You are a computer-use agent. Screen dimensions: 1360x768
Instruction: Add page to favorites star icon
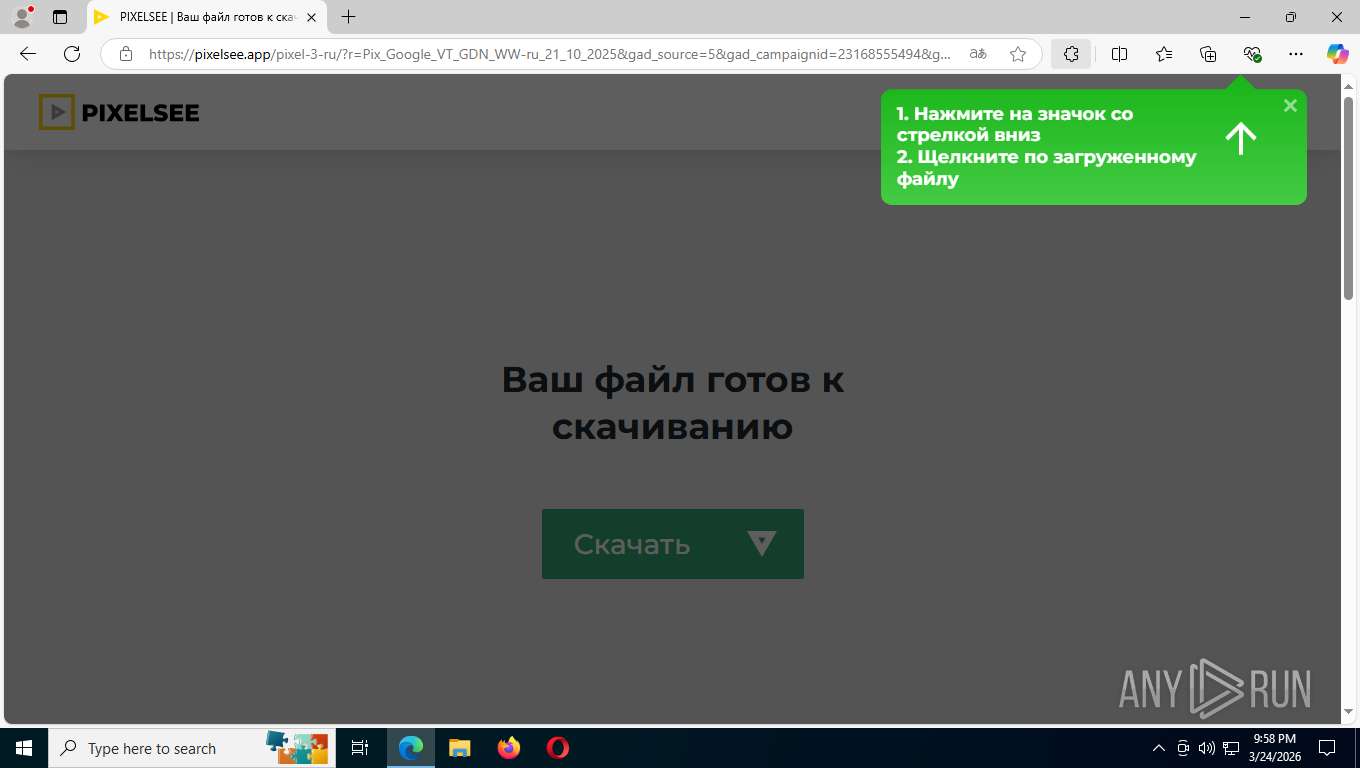pos(1018,54)
